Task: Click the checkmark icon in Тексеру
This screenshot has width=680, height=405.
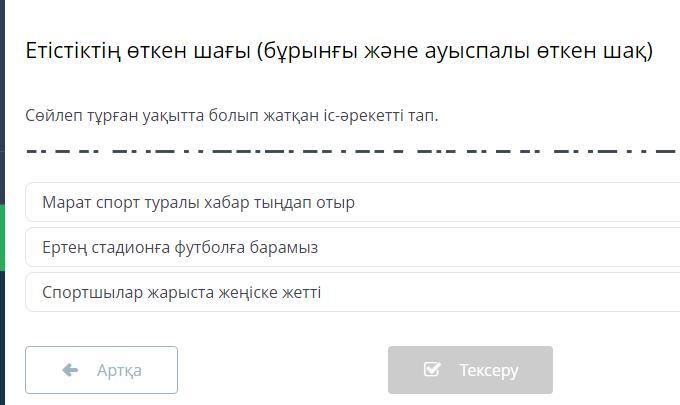Action: pos(432,370)
